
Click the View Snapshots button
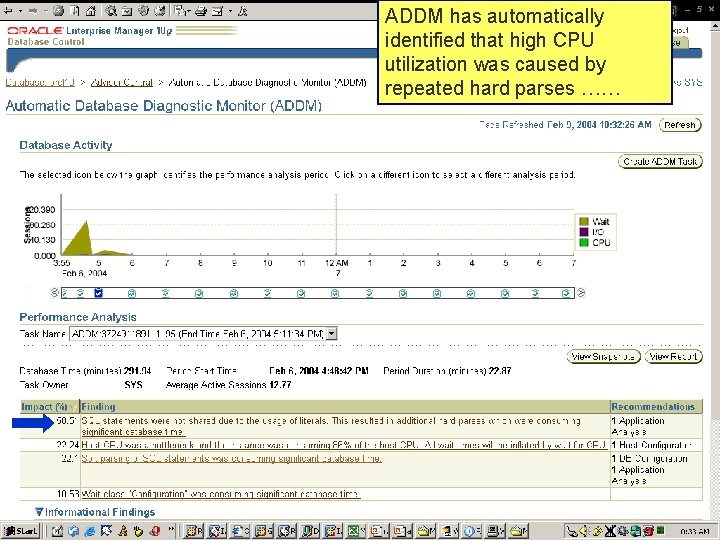[603, 357]
